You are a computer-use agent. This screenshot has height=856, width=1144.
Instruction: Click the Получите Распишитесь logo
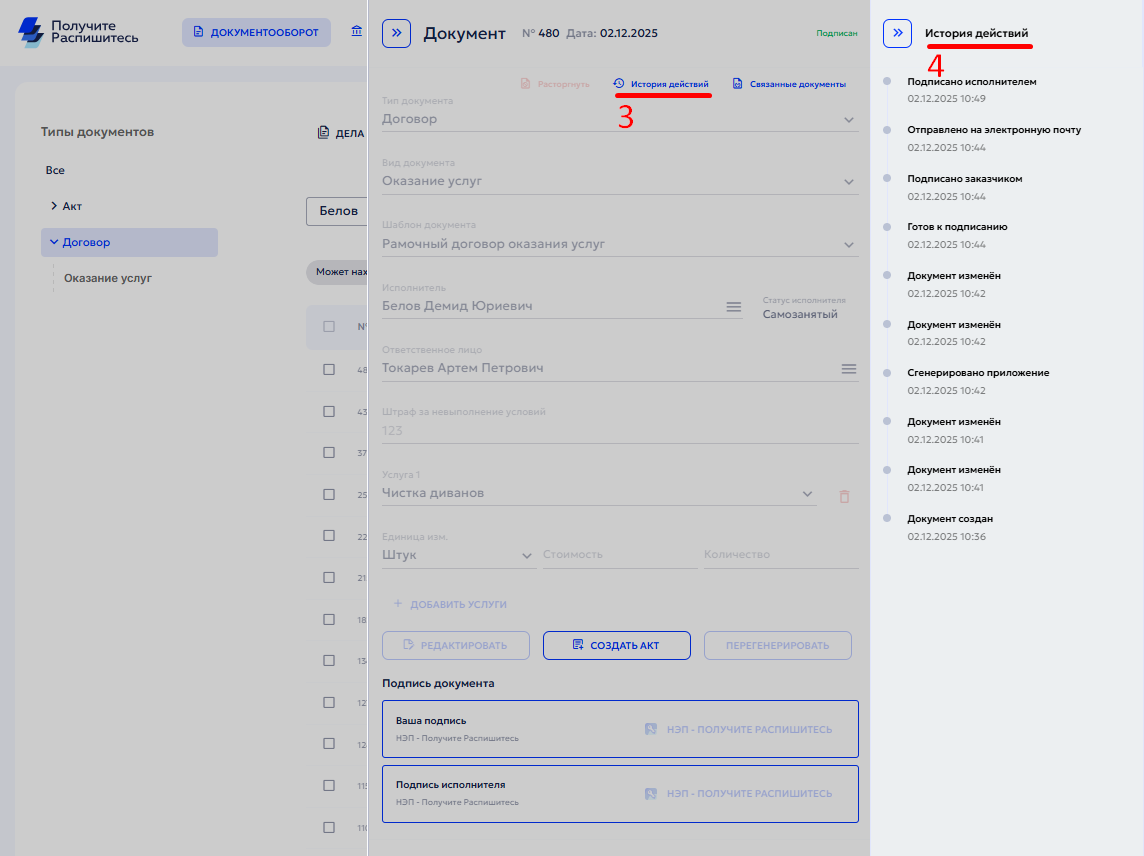(x=79, y=32)
